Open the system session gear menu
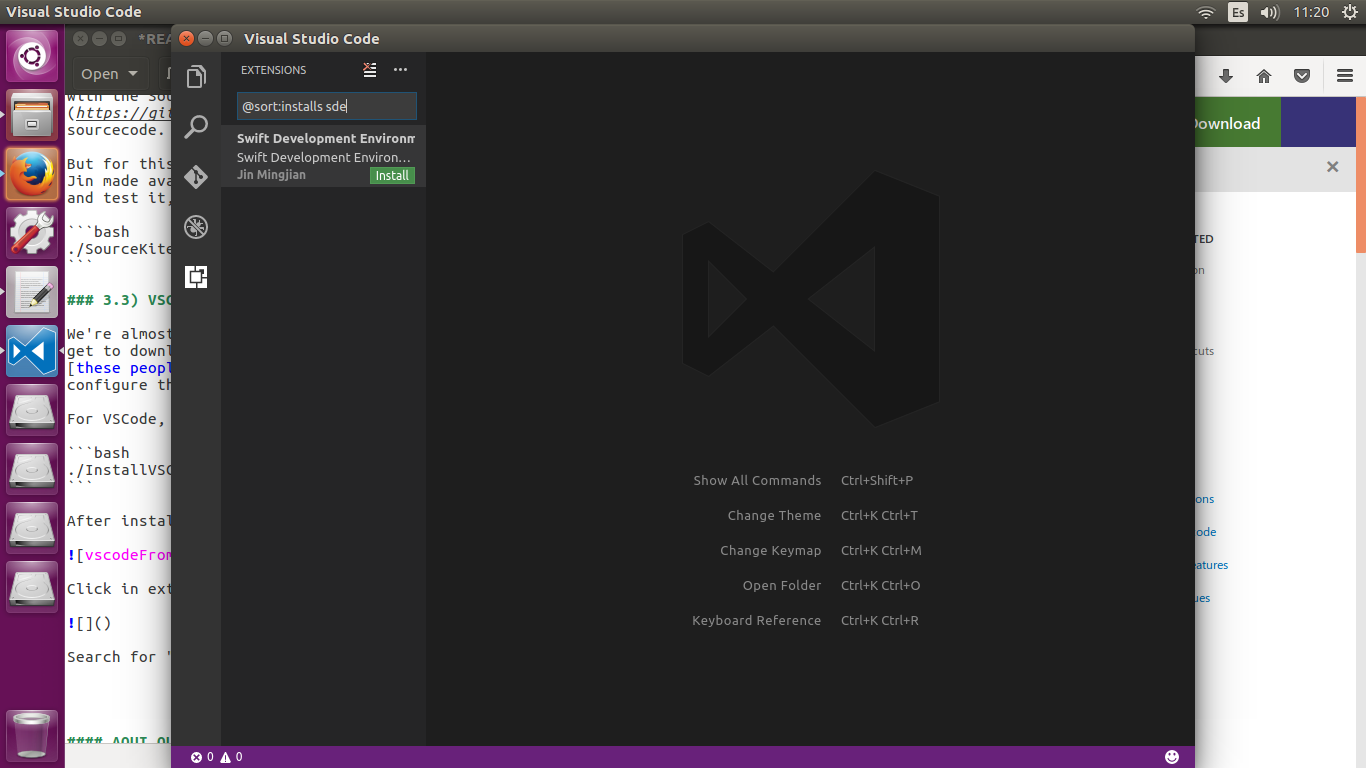Screen dimensions: 1366x768 click(1349, 12)
